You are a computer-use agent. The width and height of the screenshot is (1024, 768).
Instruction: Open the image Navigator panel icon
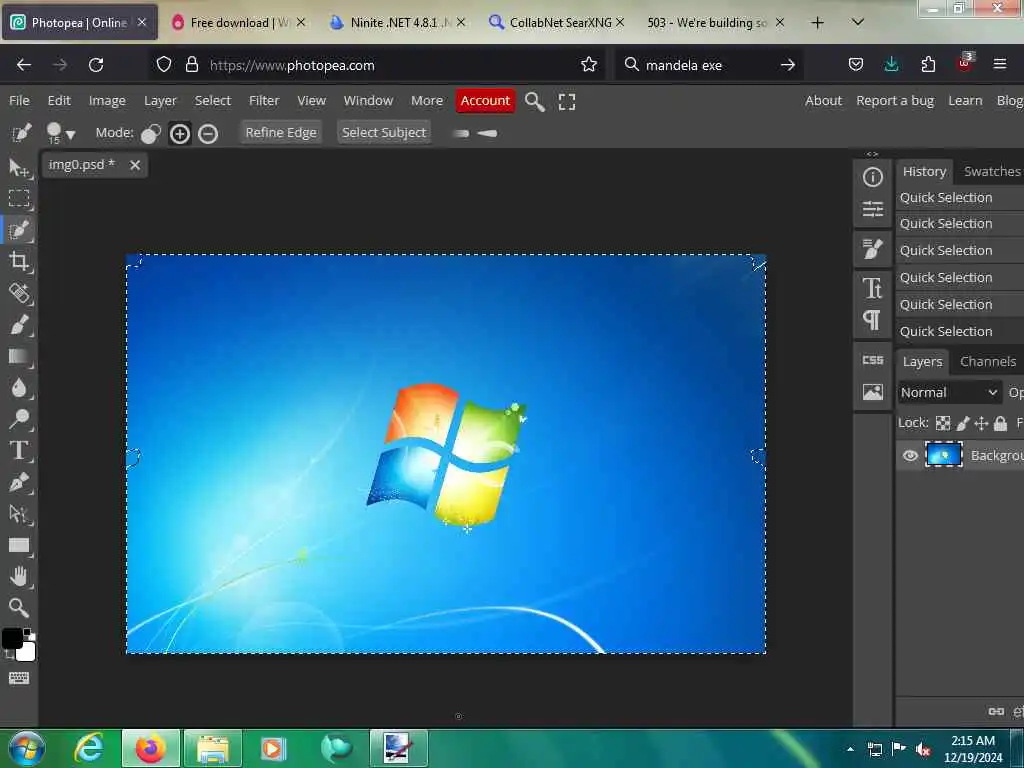[x=872, y=392]
